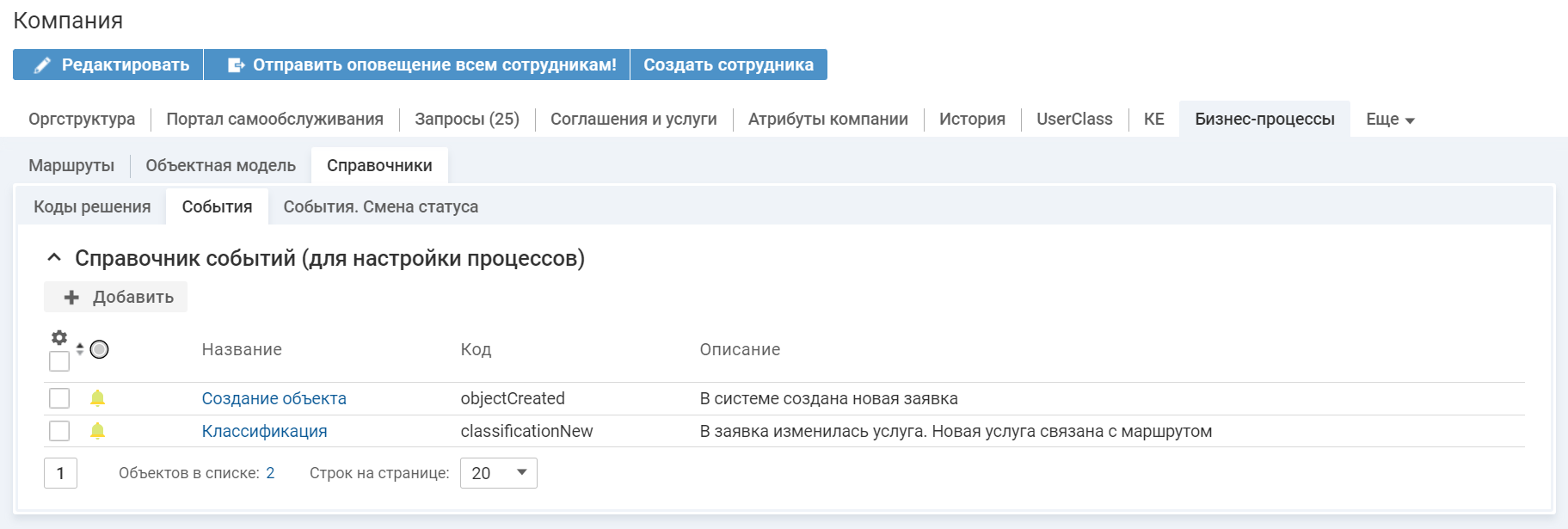The height and width of the screenshot is (529, 1568).
Task: Collapse the Справочник событий section chevron
Action: 54,258
